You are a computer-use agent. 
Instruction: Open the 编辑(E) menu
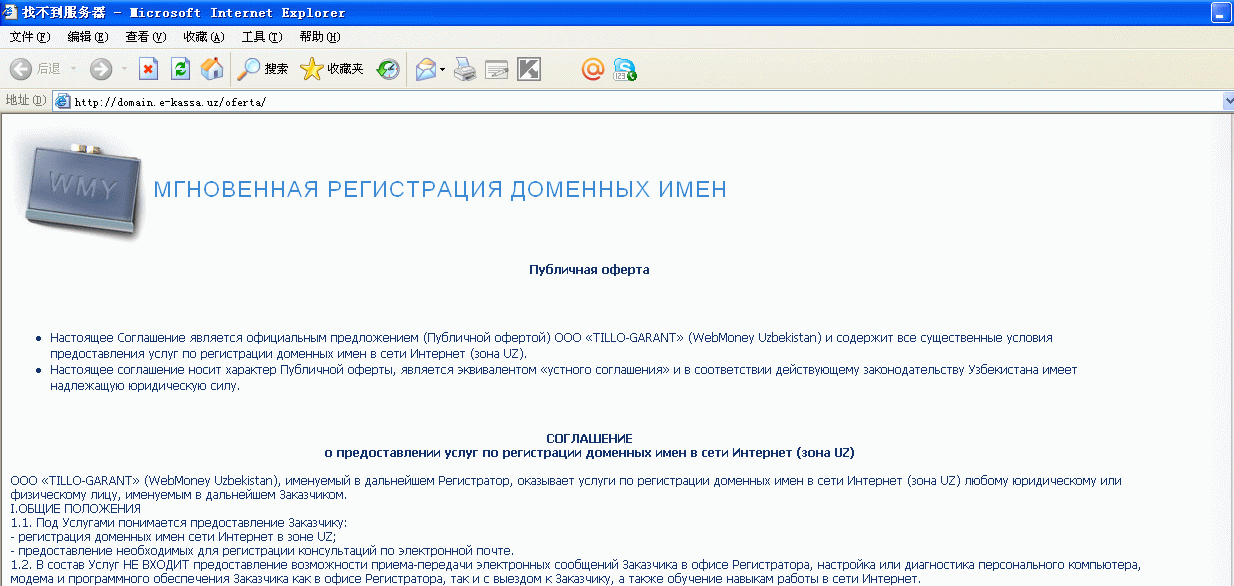coord(87,37)
